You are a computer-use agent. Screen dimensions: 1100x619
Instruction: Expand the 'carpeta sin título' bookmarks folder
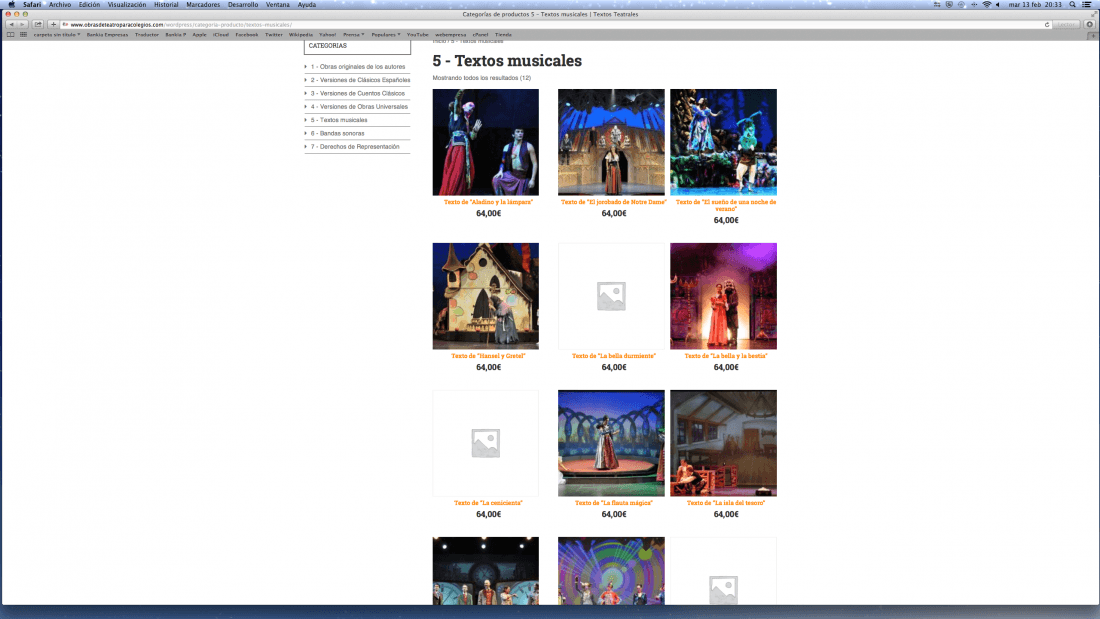(57, 34)
